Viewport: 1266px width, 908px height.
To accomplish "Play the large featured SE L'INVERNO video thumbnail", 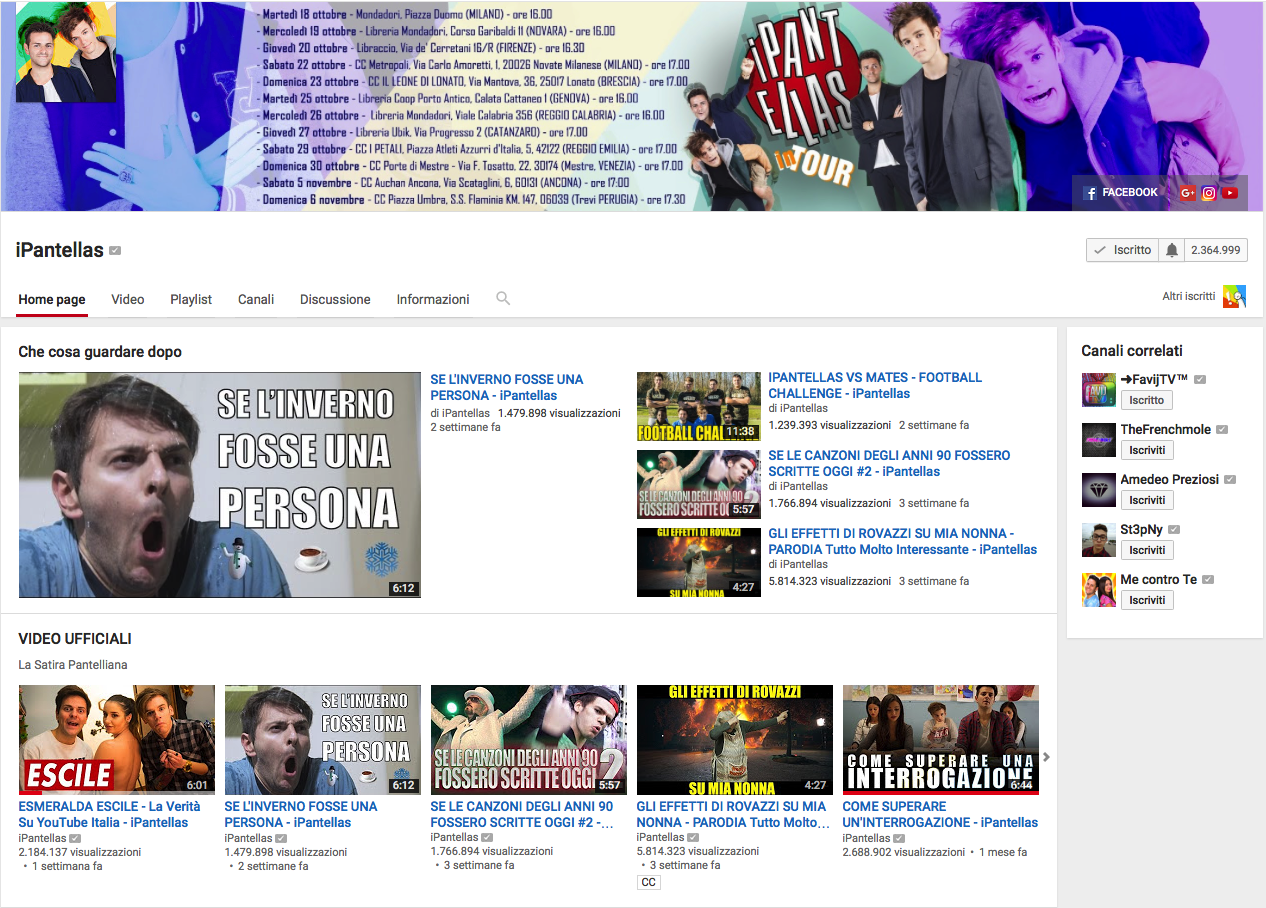I will 220,485.
